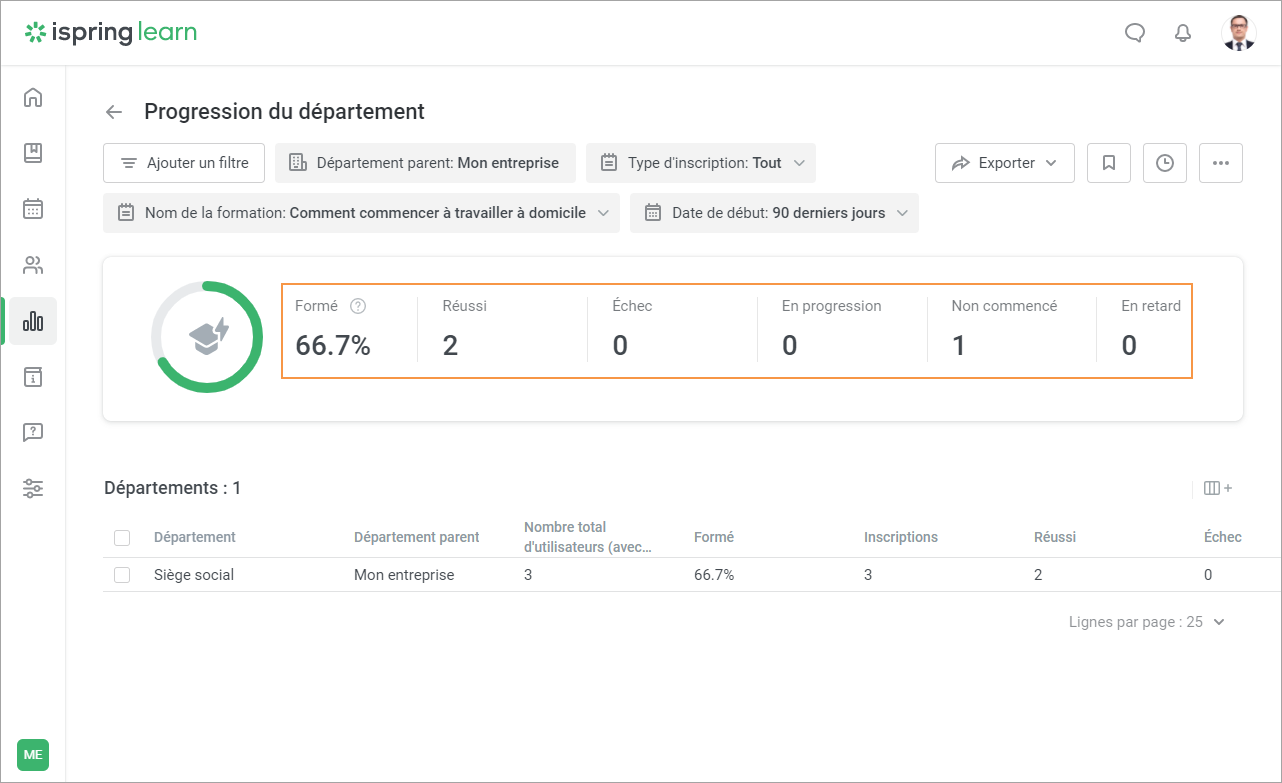Click the add columns icon above table
Screen dimensions: 1282x783
click(1217, 488)
